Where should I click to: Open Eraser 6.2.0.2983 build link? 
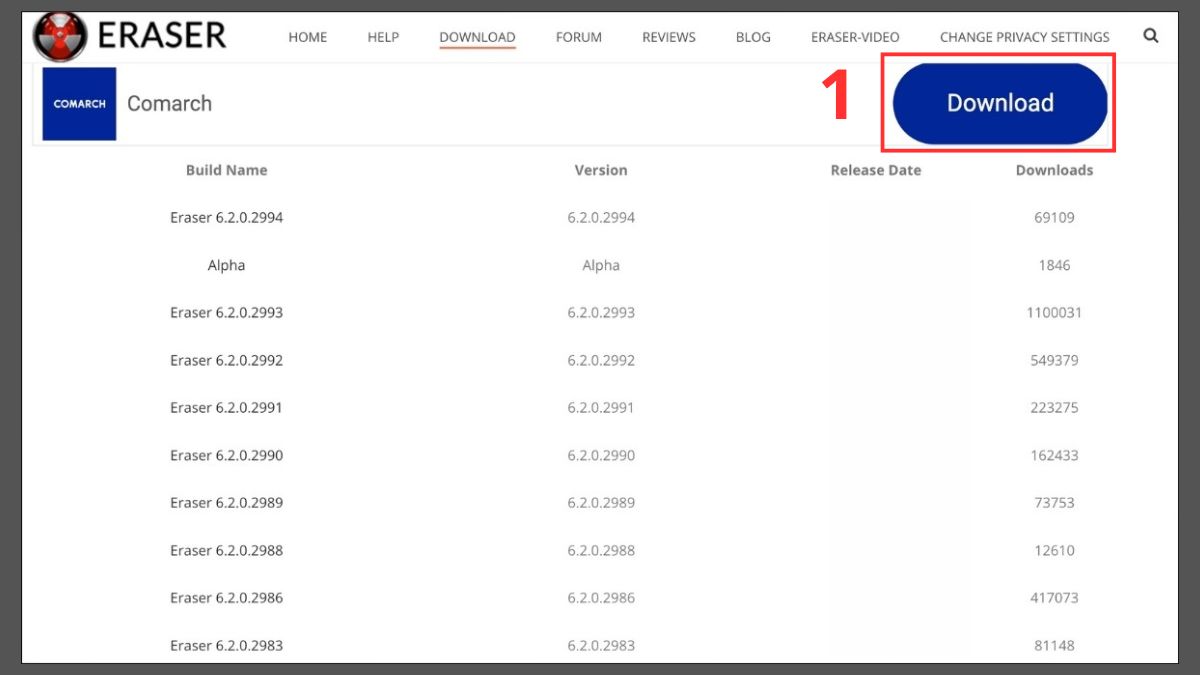pos(227,645)
